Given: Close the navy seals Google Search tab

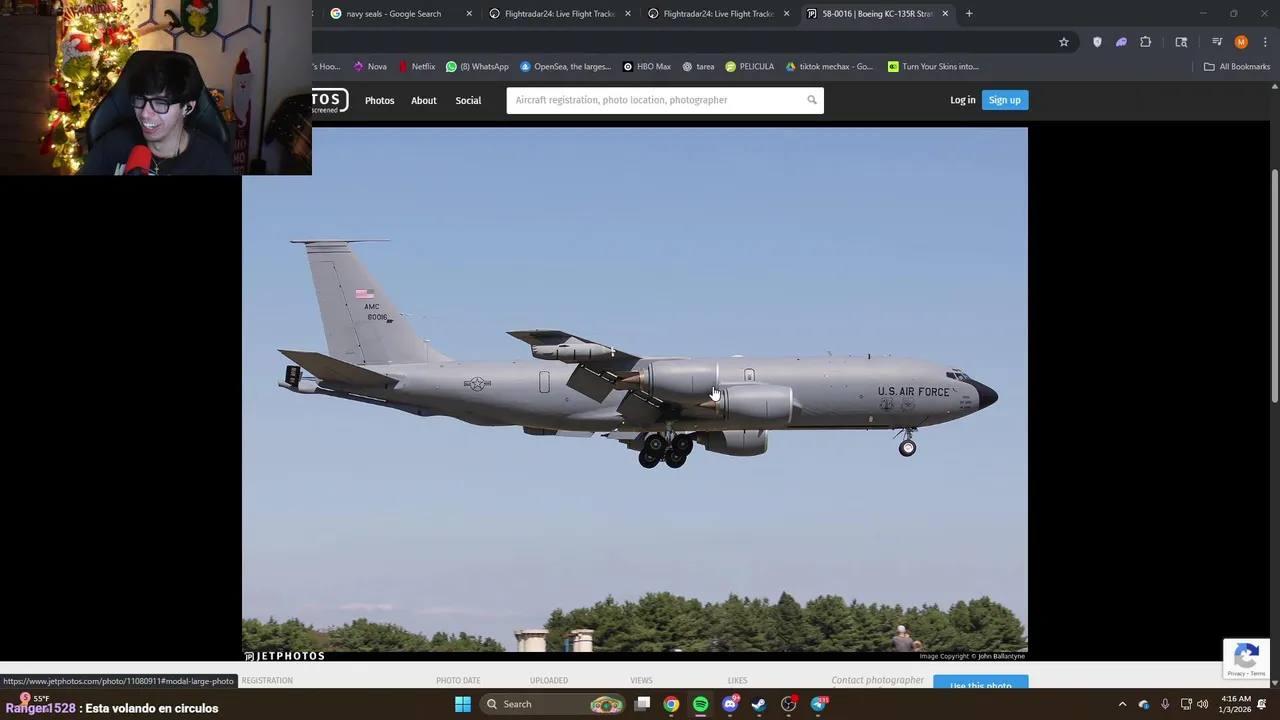Looking at the screenshot, I should (x=469, y=14).
